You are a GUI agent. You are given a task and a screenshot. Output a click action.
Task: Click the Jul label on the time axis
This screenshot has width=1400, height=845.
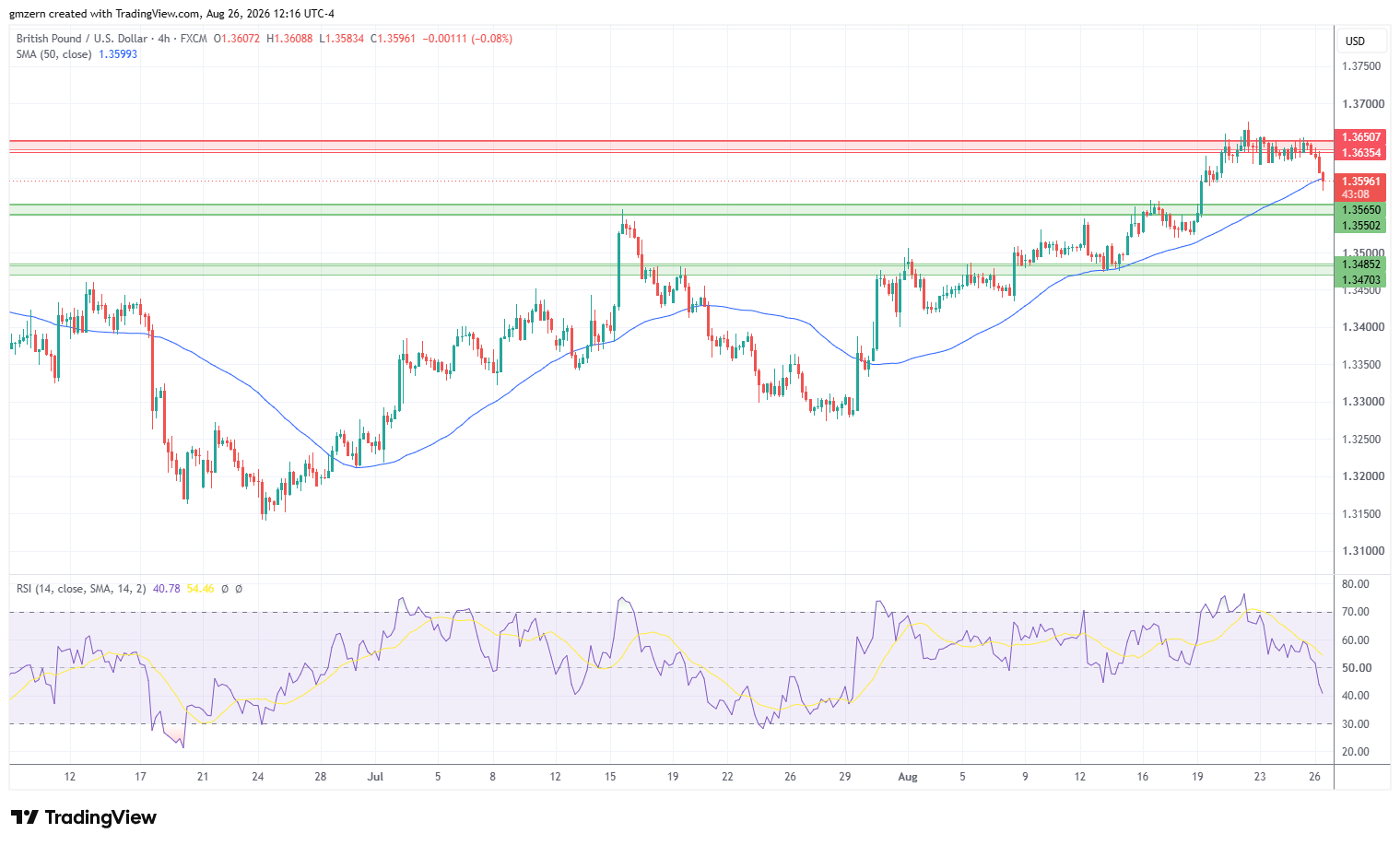tap(375, 777)
